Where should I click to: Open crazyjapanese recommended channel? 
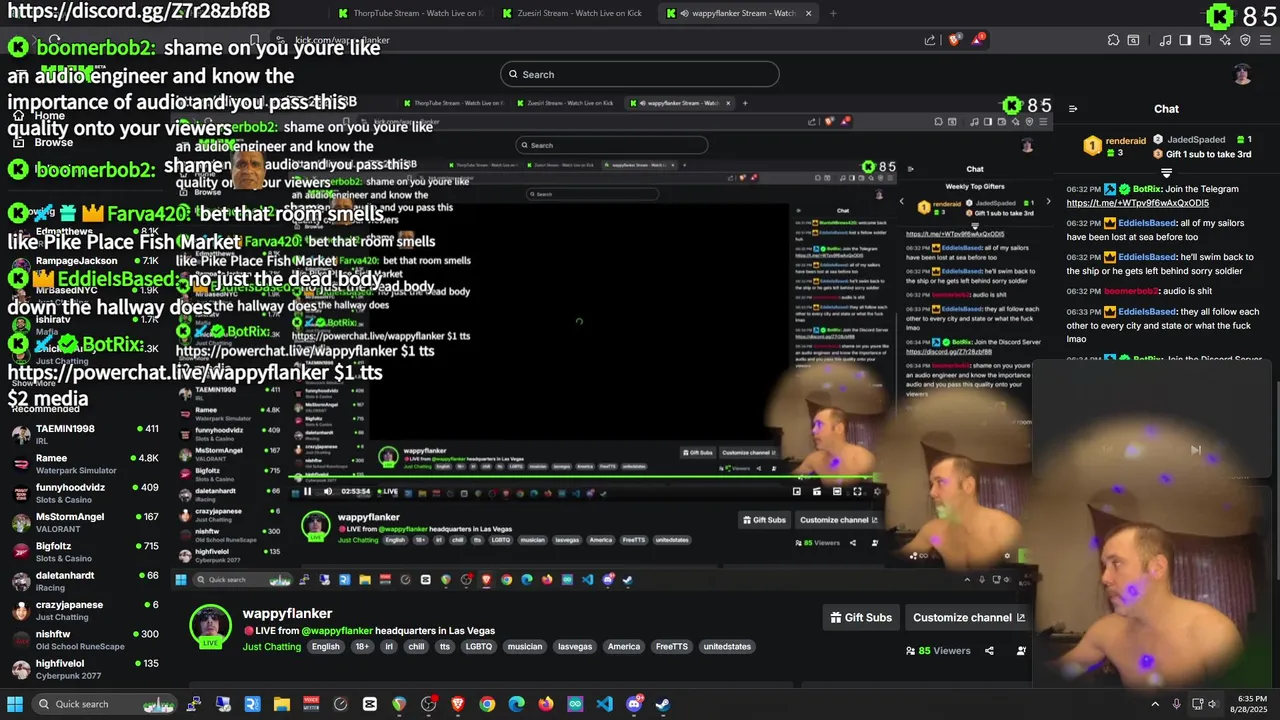tap(85, 610)
